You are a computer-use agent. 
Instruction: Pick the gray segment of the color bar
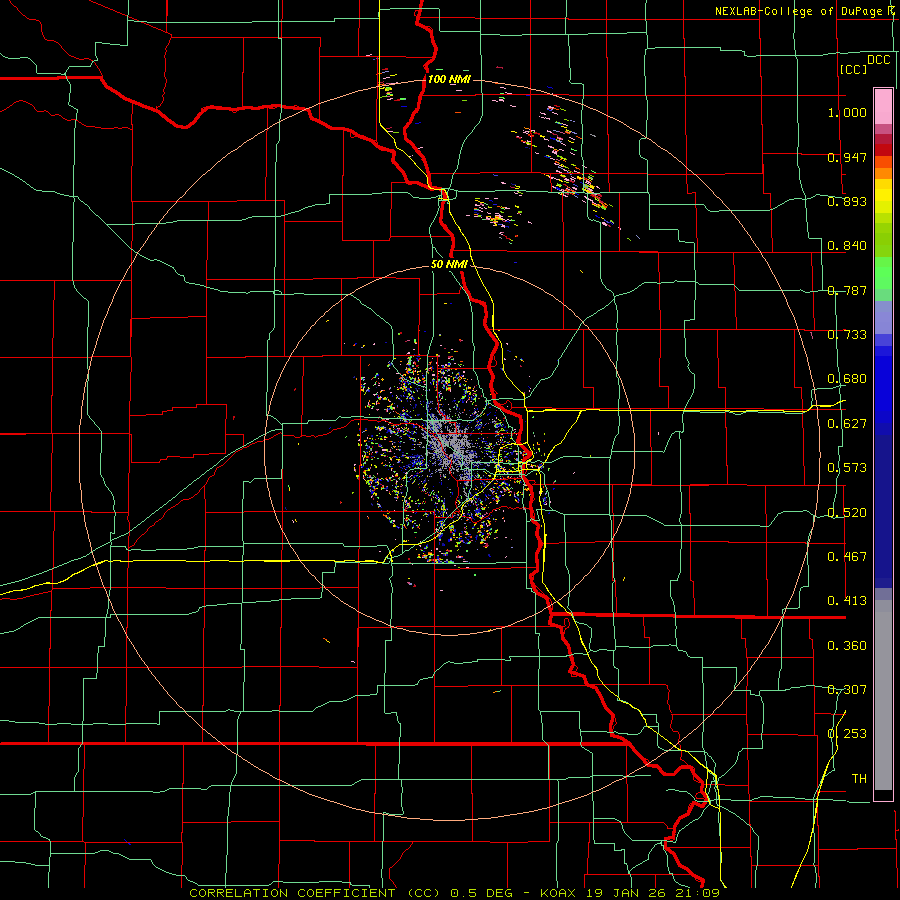click(883, 695)
